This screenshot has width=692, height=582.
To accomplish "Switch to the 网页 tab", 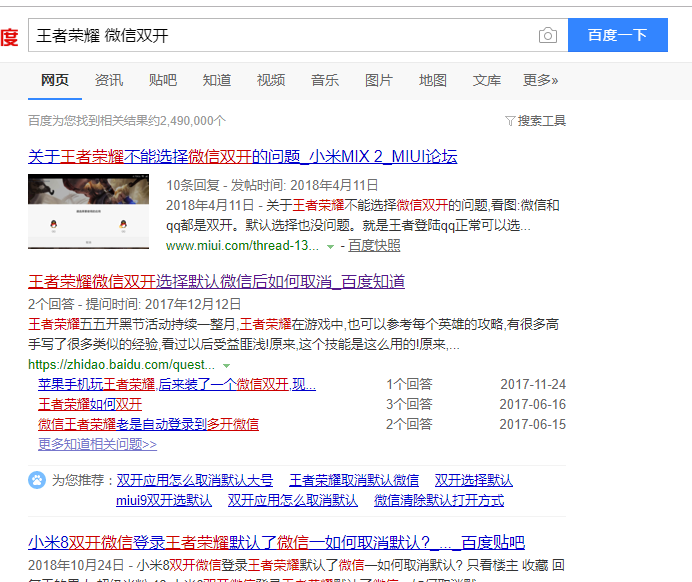I will coord(55,80).
